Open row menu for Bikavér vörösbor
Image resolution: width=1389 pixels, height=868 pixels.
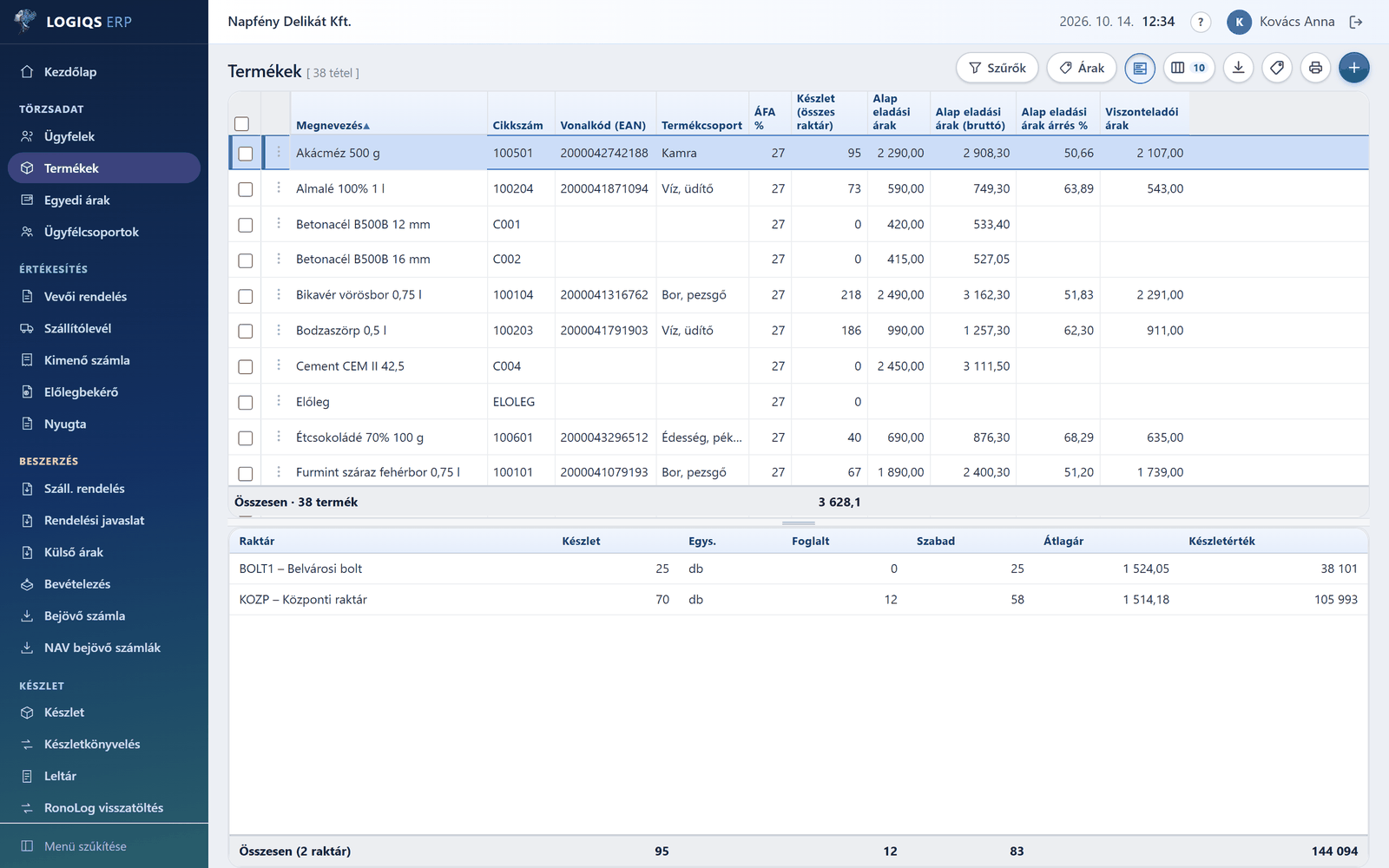click(279, 295)
